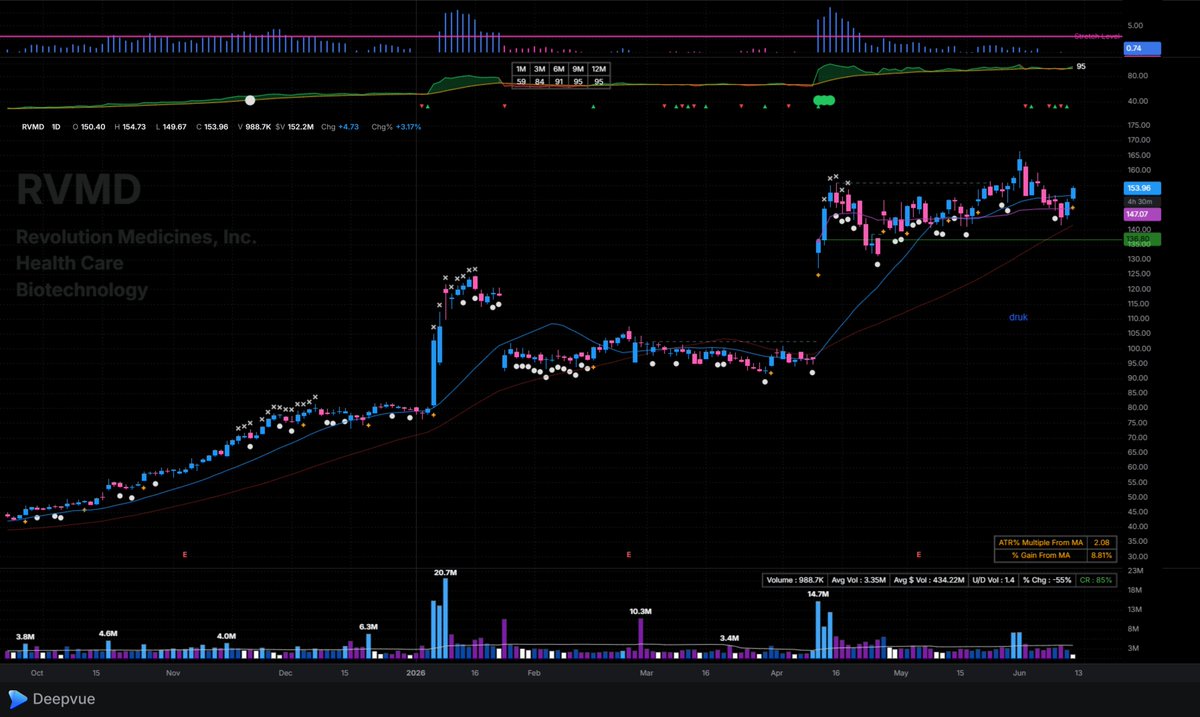Screen dimensions: 1200x717
Task: Click the 20.7M volume peak label
Action: (445, 573)
